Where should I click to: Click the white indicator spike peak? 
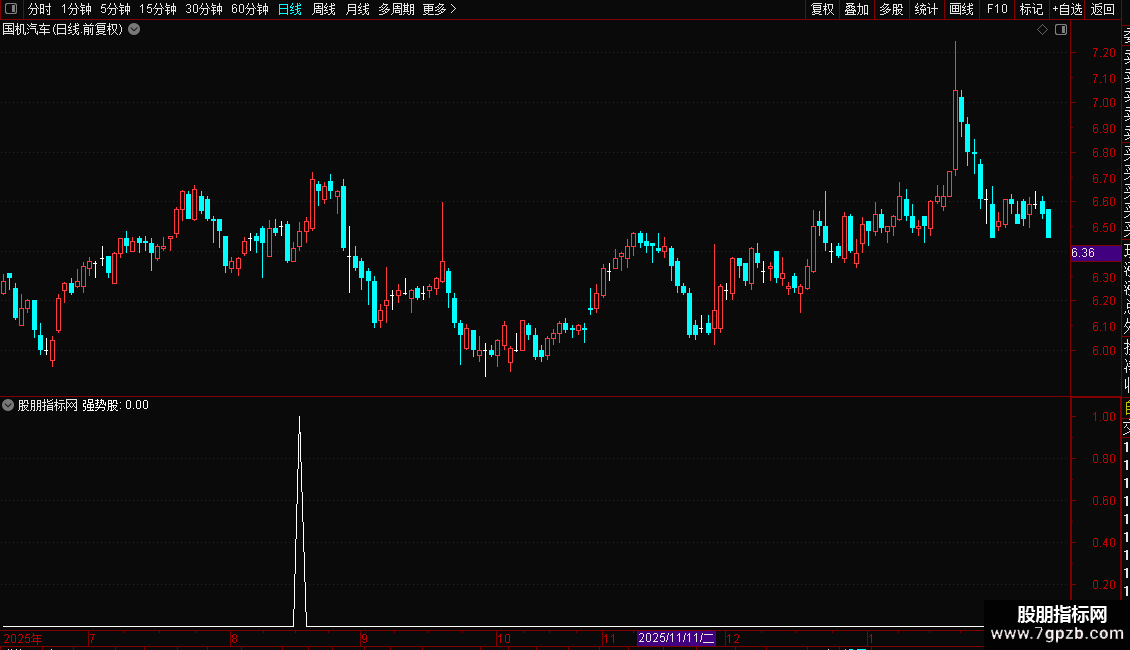299,418
